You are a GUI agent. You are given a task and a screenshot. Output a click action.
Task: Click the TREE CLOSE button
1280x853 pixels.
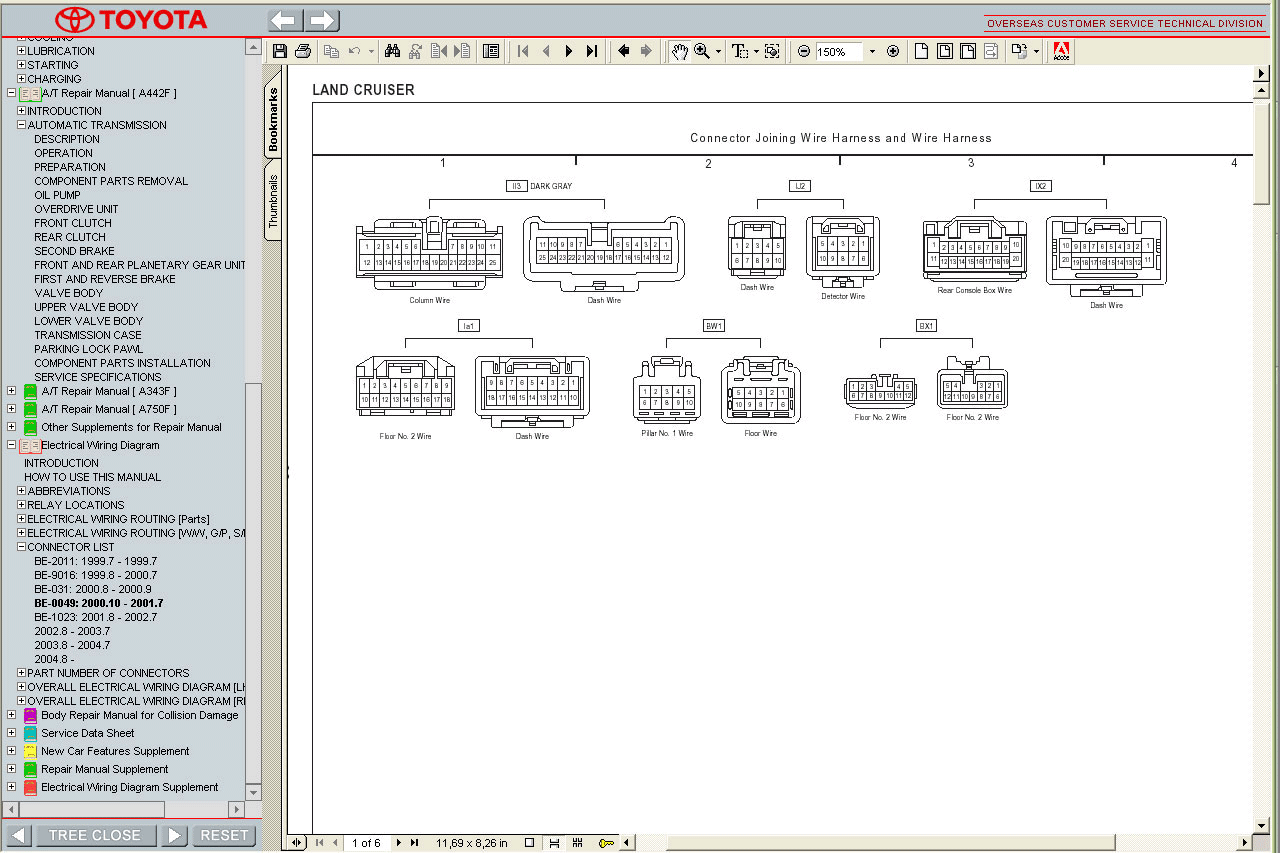tap(95, 835)
